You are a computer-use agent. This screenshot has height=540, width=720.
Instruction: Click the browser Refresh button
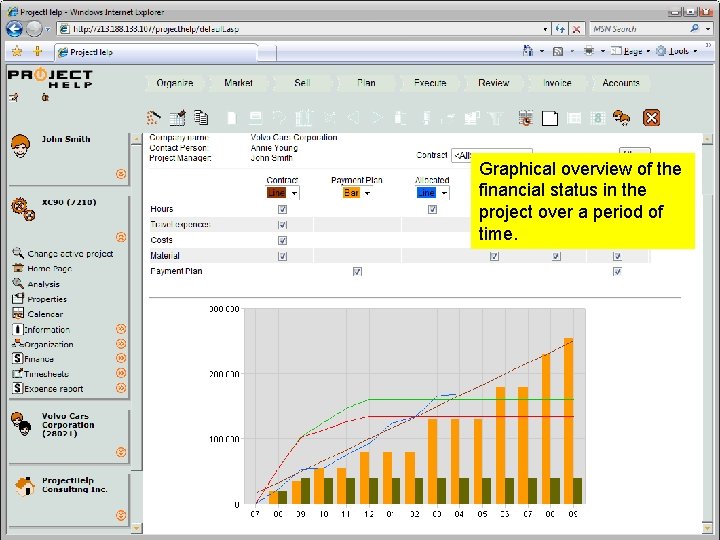click(560, 29)
